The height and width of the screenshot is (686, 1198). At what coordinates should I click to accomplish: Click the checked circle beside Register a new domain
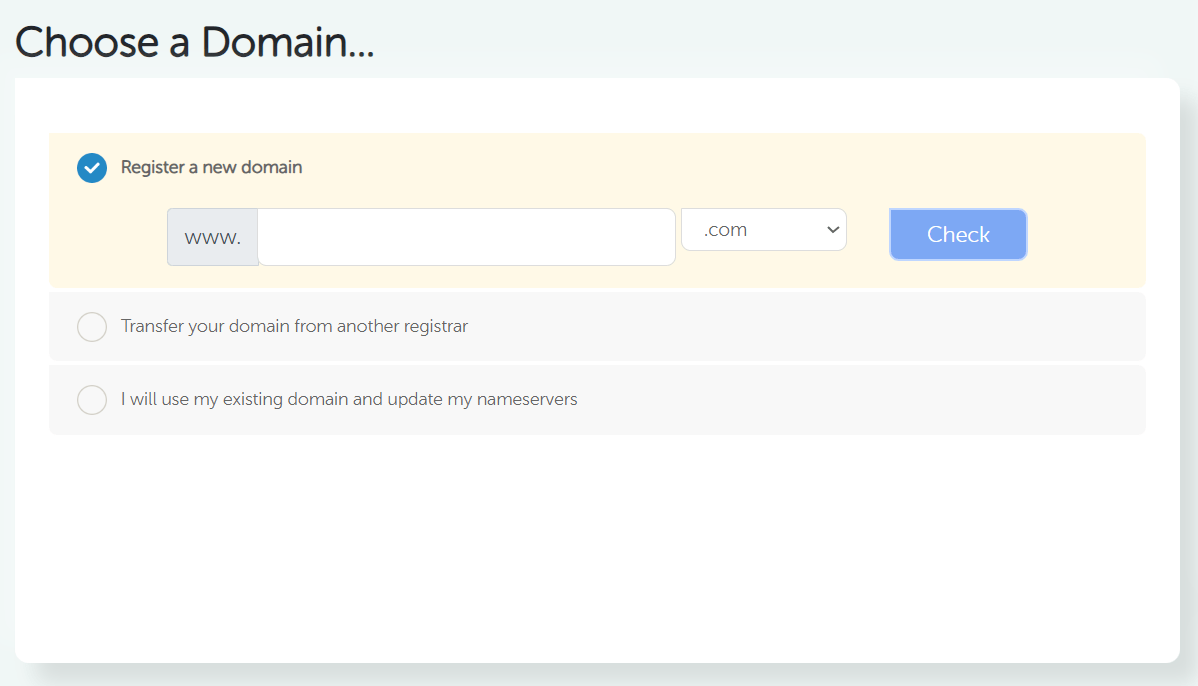tap(91, 167)
